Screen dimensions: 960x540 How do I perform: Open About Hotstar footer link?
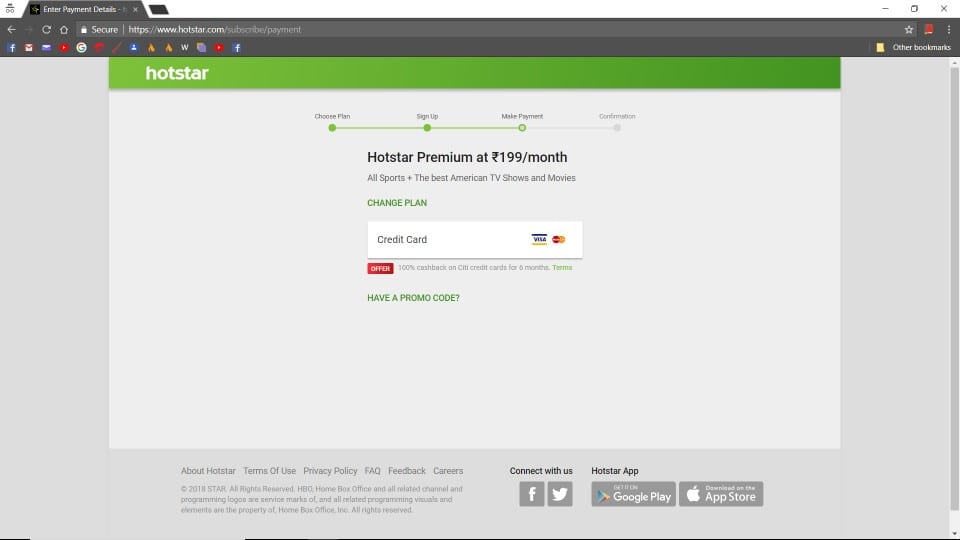(x=208, y=471)
